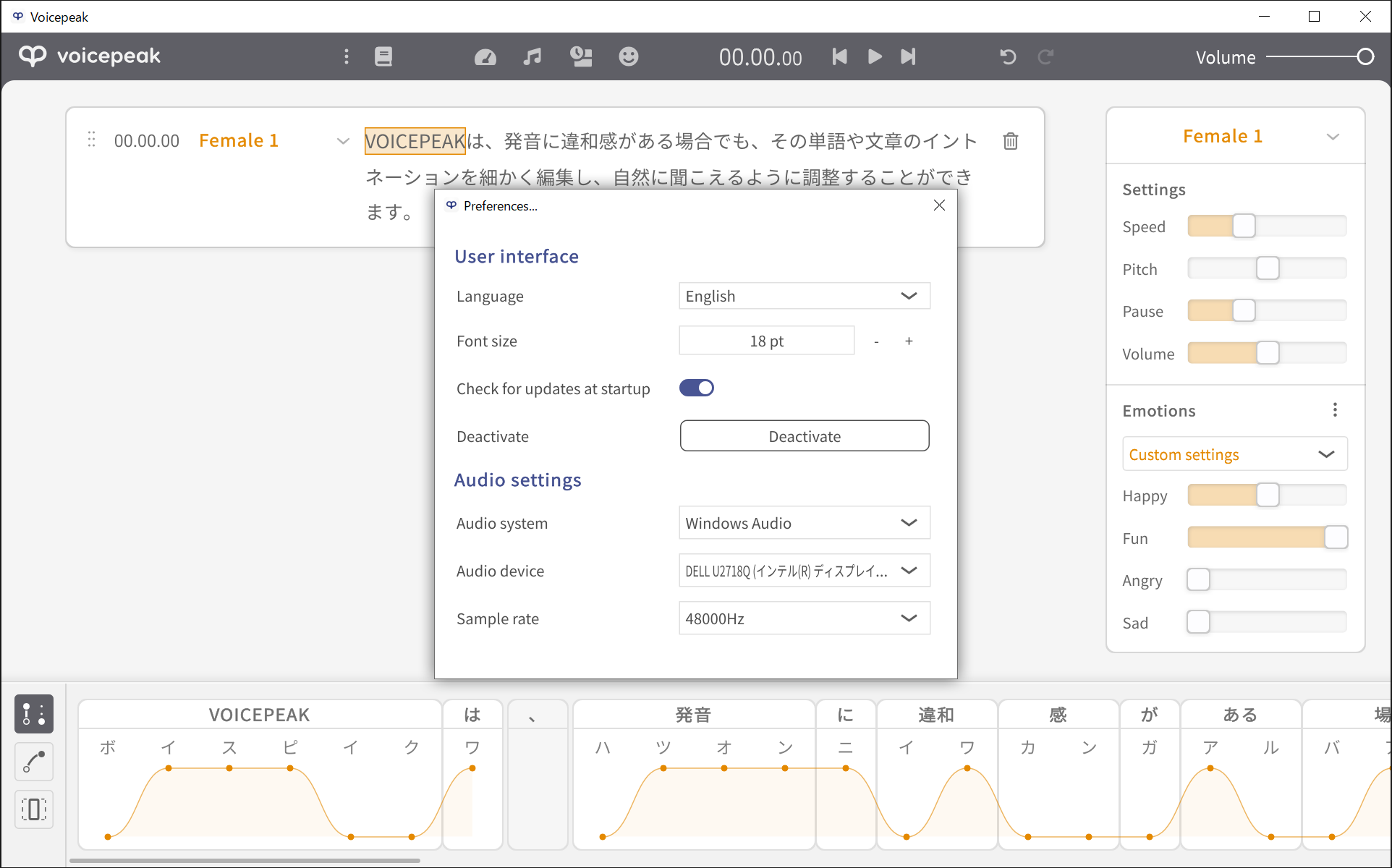Click the voicepeak logo in header
The height and width of the screenshot is (868, 1392).
click(90, 56)
